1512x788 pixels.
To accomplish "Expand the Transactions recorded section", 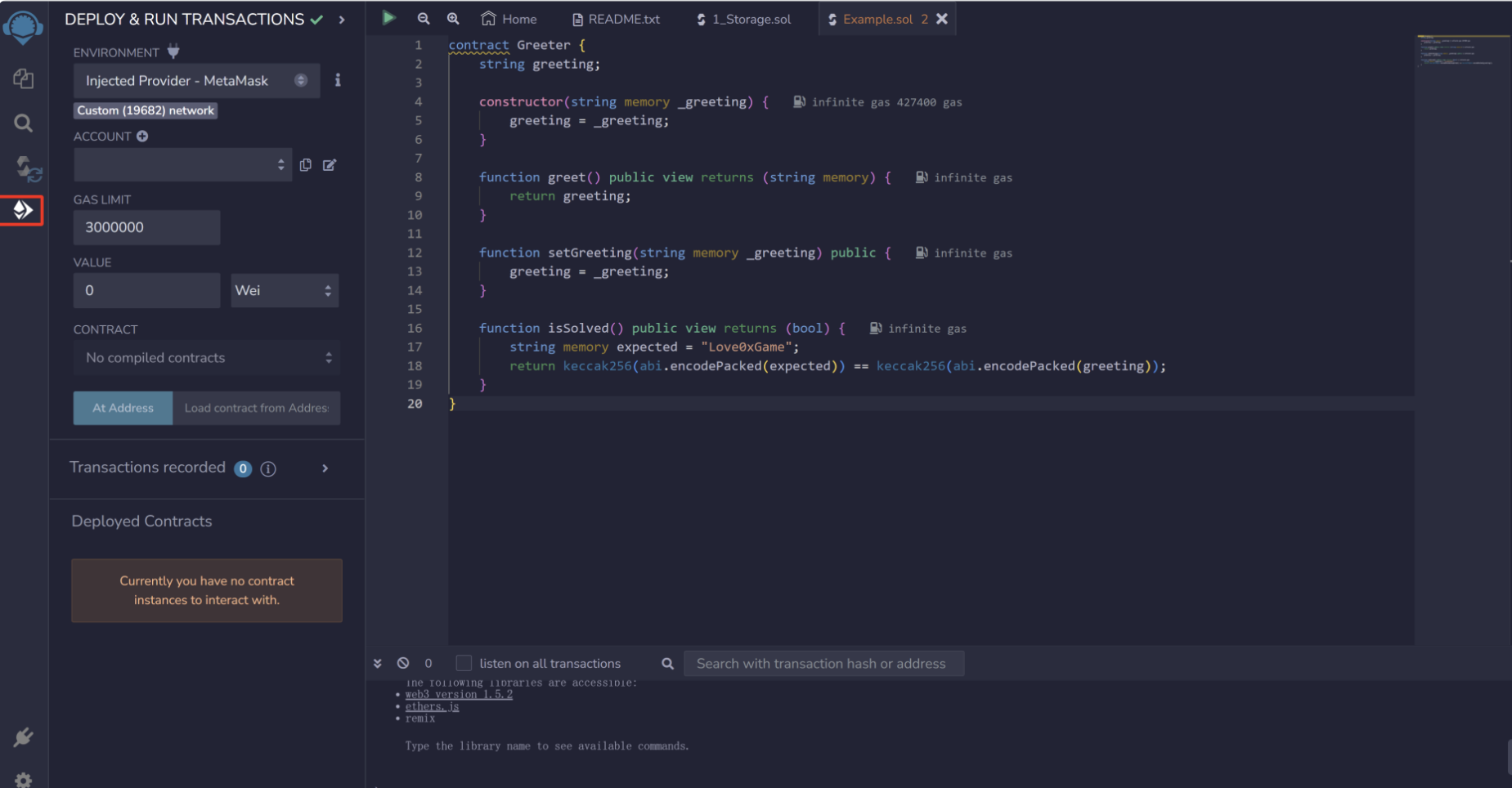I will (325, 468).
